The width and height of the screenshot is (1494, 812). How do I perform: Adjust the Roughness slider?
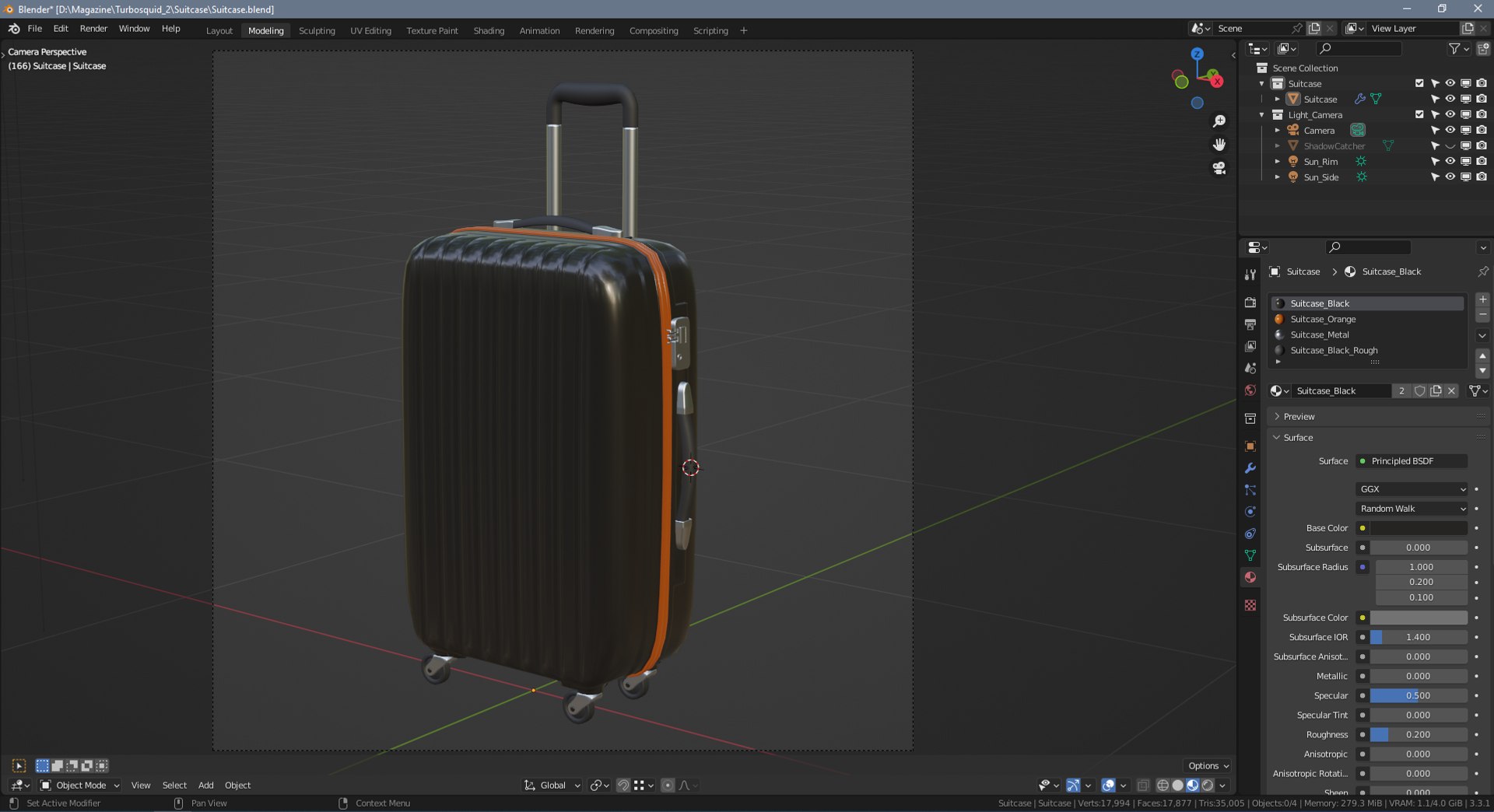(1419, 735)
